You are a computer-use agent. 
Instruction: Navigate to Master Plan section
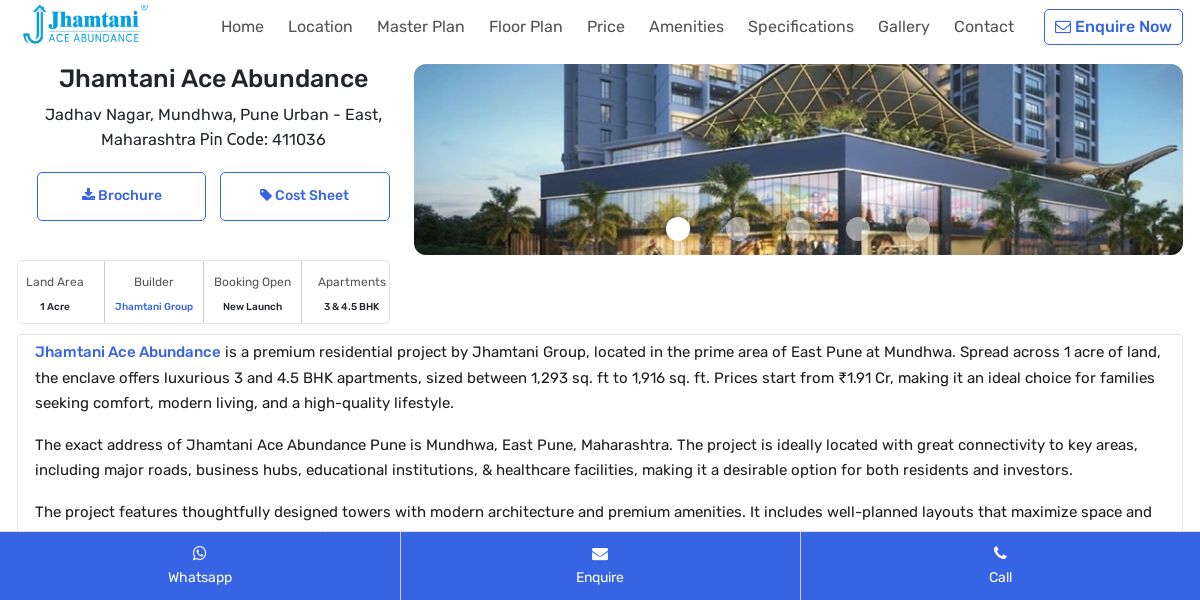tap(421, 27)
